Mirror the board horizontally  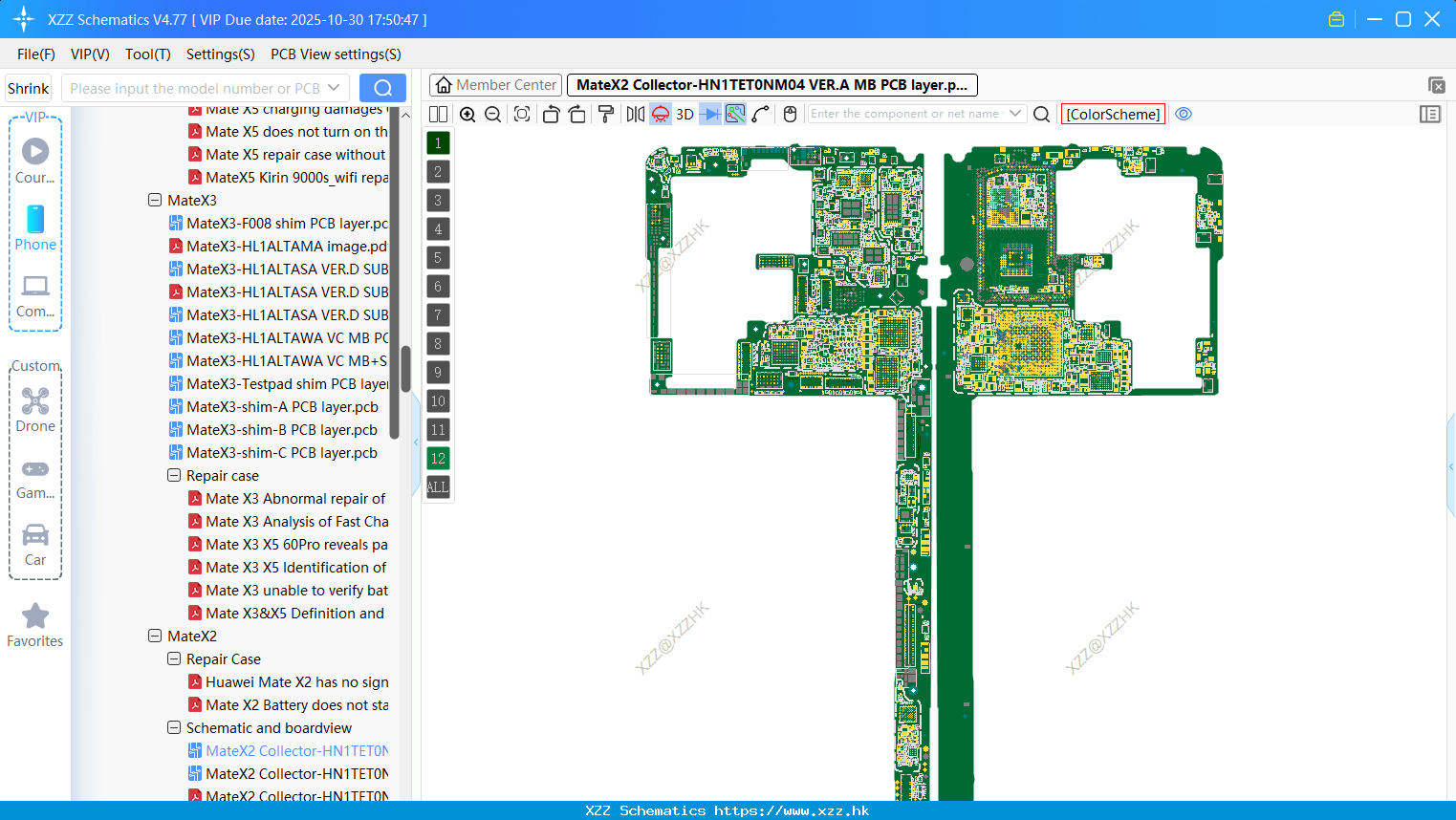pyautogui.click(x=636, y=114)
